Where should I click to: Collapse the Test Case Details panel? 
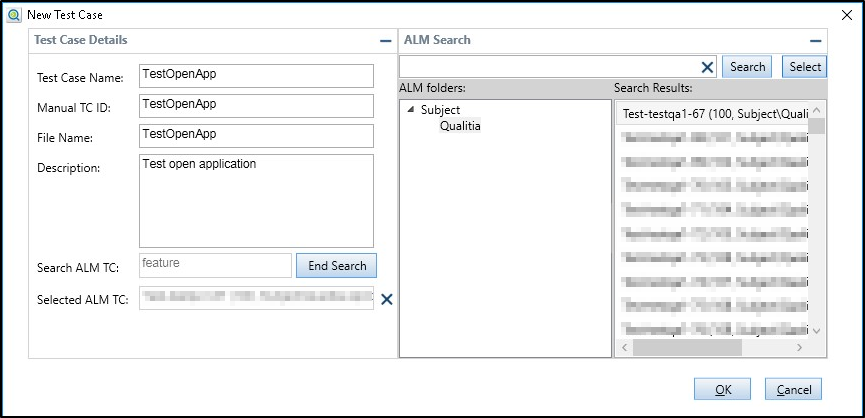click(x=385, y=41)
